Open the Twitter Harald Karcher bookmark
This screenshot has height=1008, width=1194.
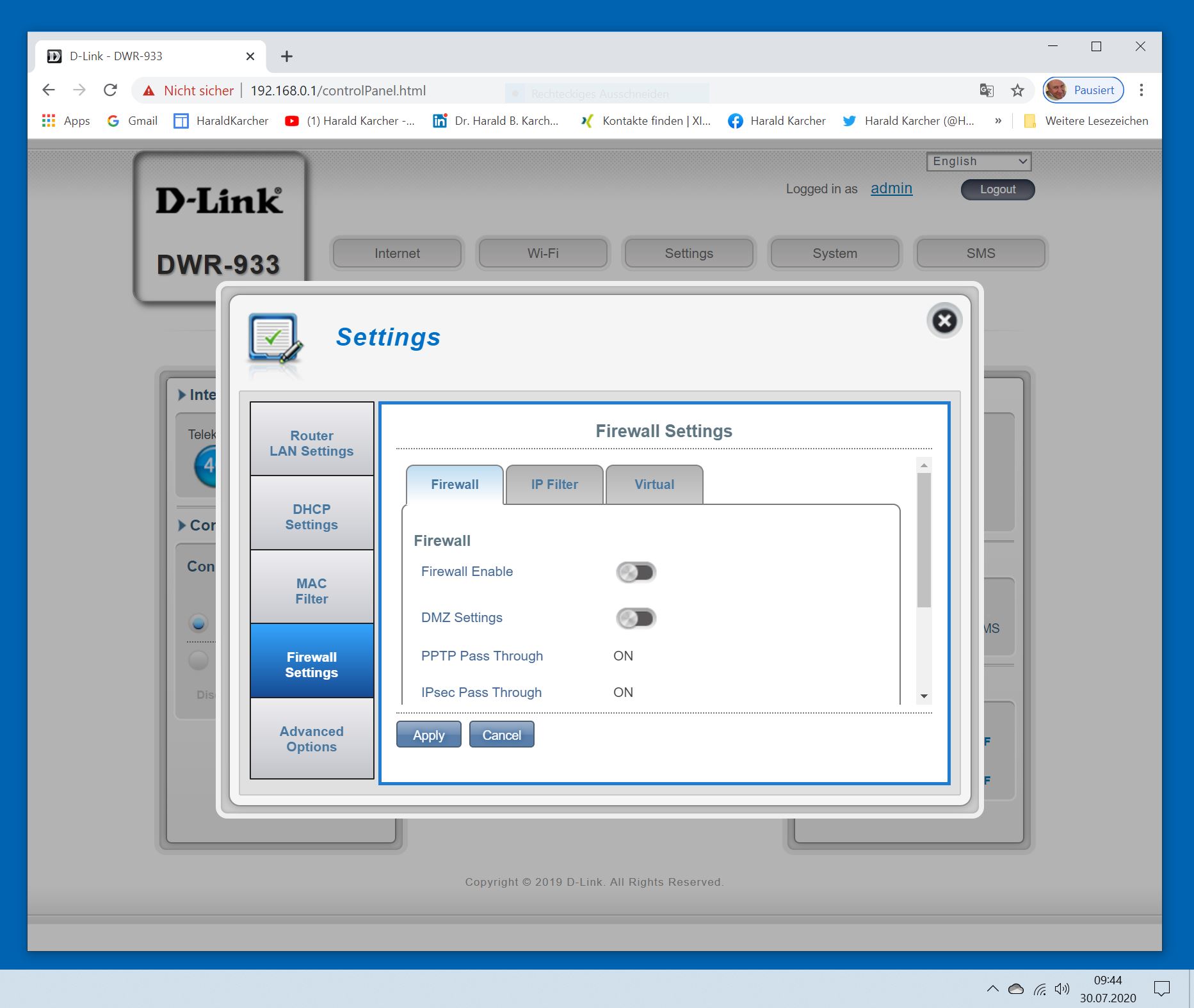tap(908, 121)
